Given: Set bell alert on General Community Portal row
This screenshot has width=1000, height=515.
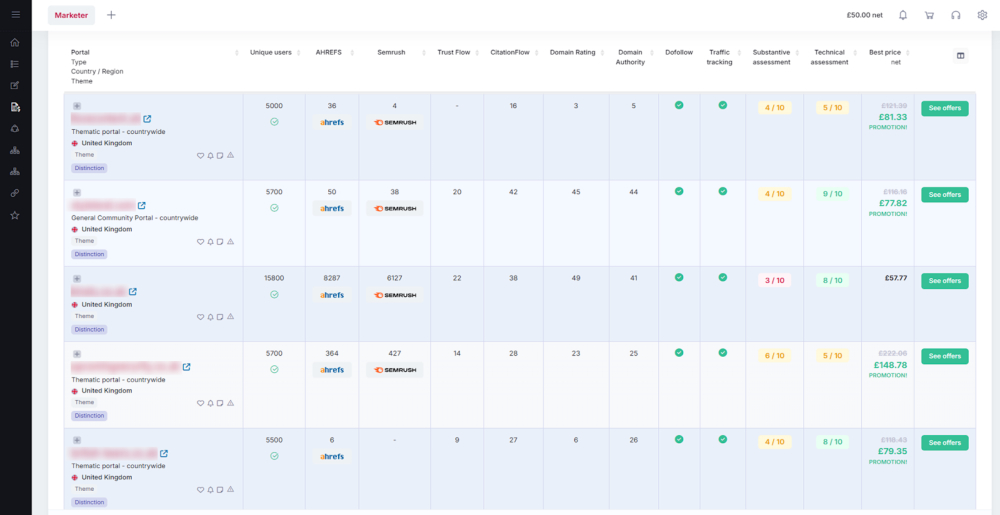Looking at the screenshot, I should pyautogui.click(x=210, y=242).
